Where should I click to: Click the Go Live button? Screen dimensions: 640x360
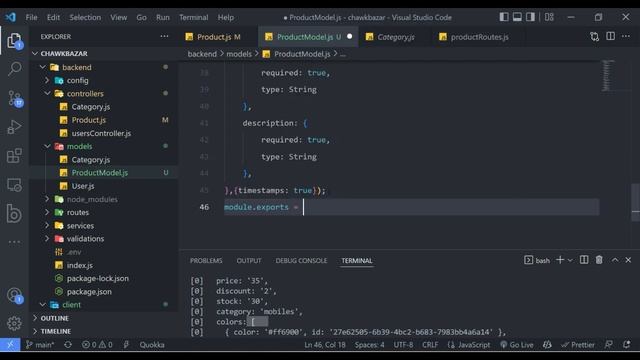517,345
